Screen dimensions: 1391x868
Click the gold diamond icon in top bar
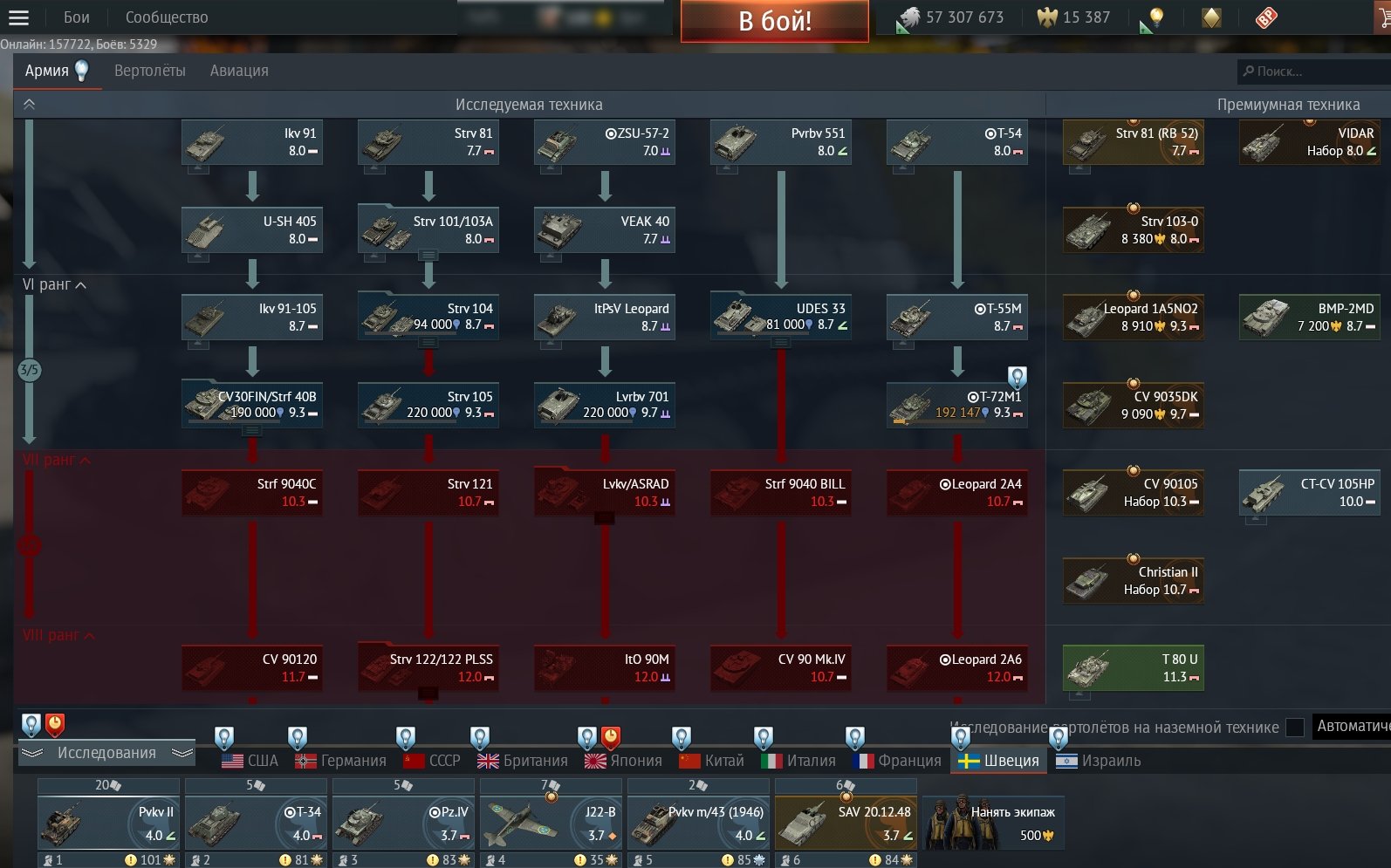point(1211,17)
